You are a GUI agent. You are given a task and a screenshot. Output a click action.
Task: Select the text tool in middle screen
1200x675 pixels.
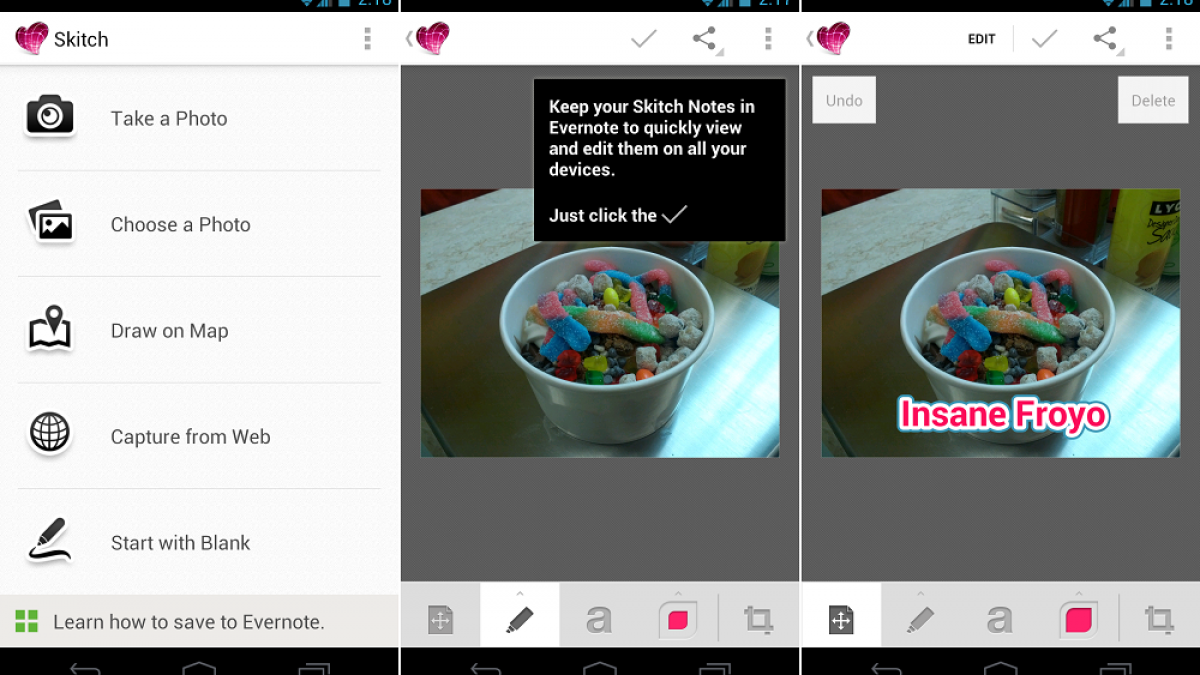[599, 620]
